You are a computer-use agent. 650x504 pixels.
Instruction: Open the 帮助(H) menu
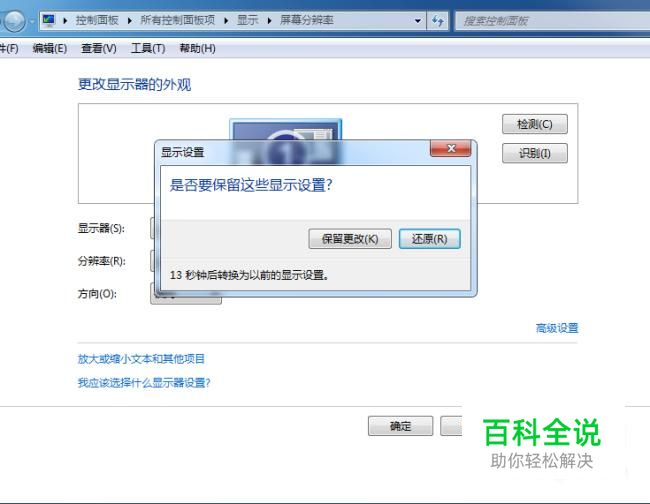197,48
